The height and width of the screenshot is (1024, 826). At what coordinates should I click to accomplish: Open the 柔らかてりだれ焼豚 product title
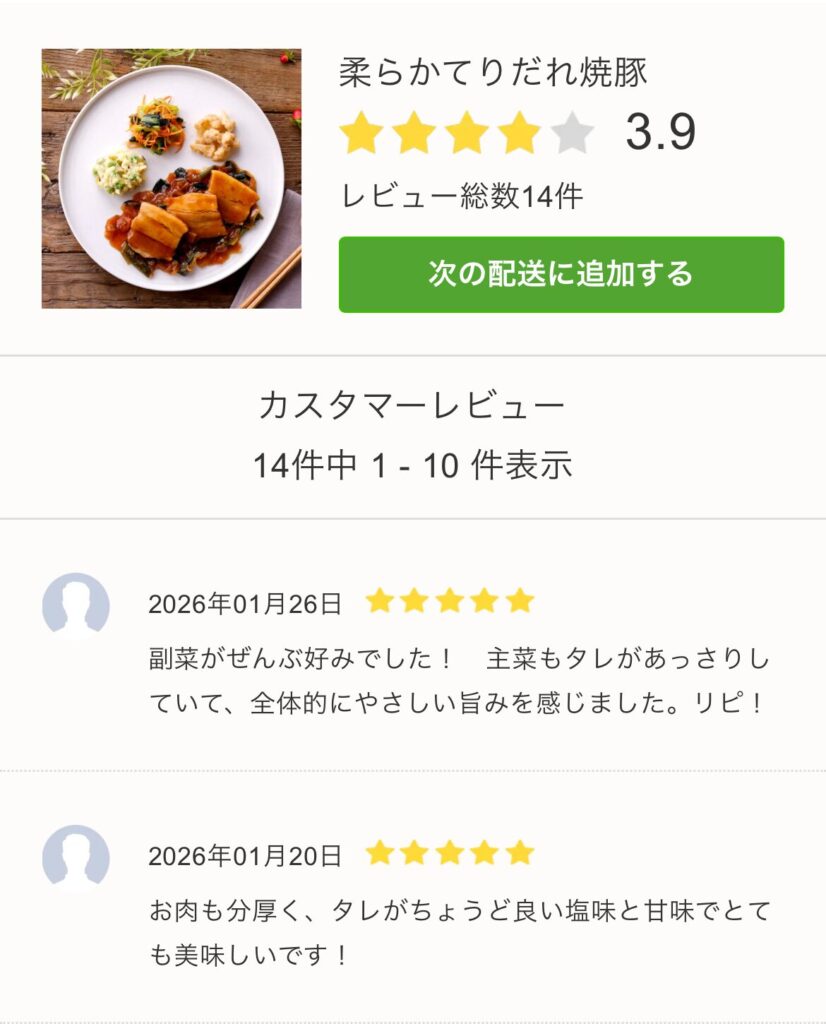[493, 72]
